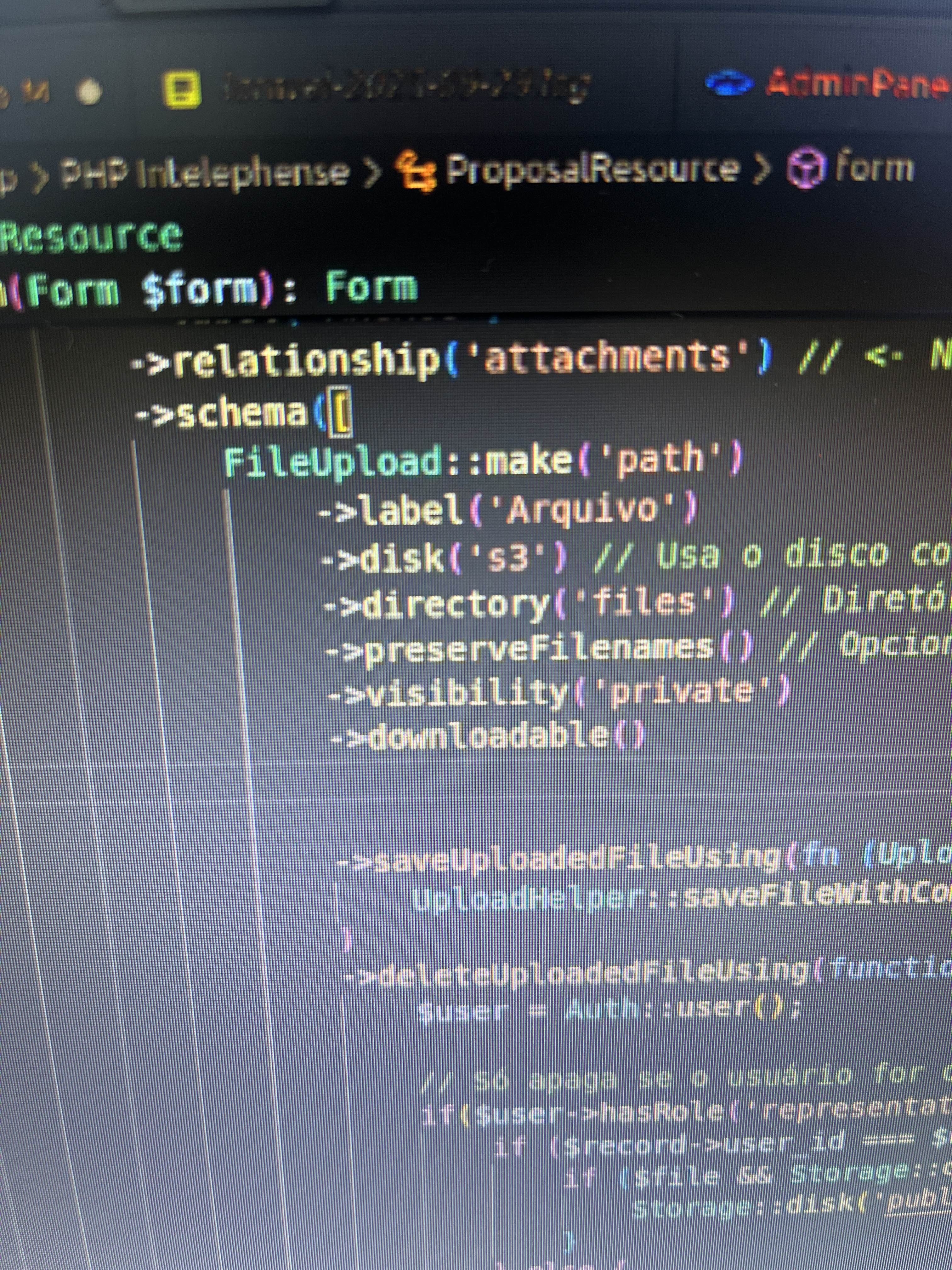The image size is (952, 1270).
Task: Click the yellow log file icon in tab
Action: click(183, 90)
